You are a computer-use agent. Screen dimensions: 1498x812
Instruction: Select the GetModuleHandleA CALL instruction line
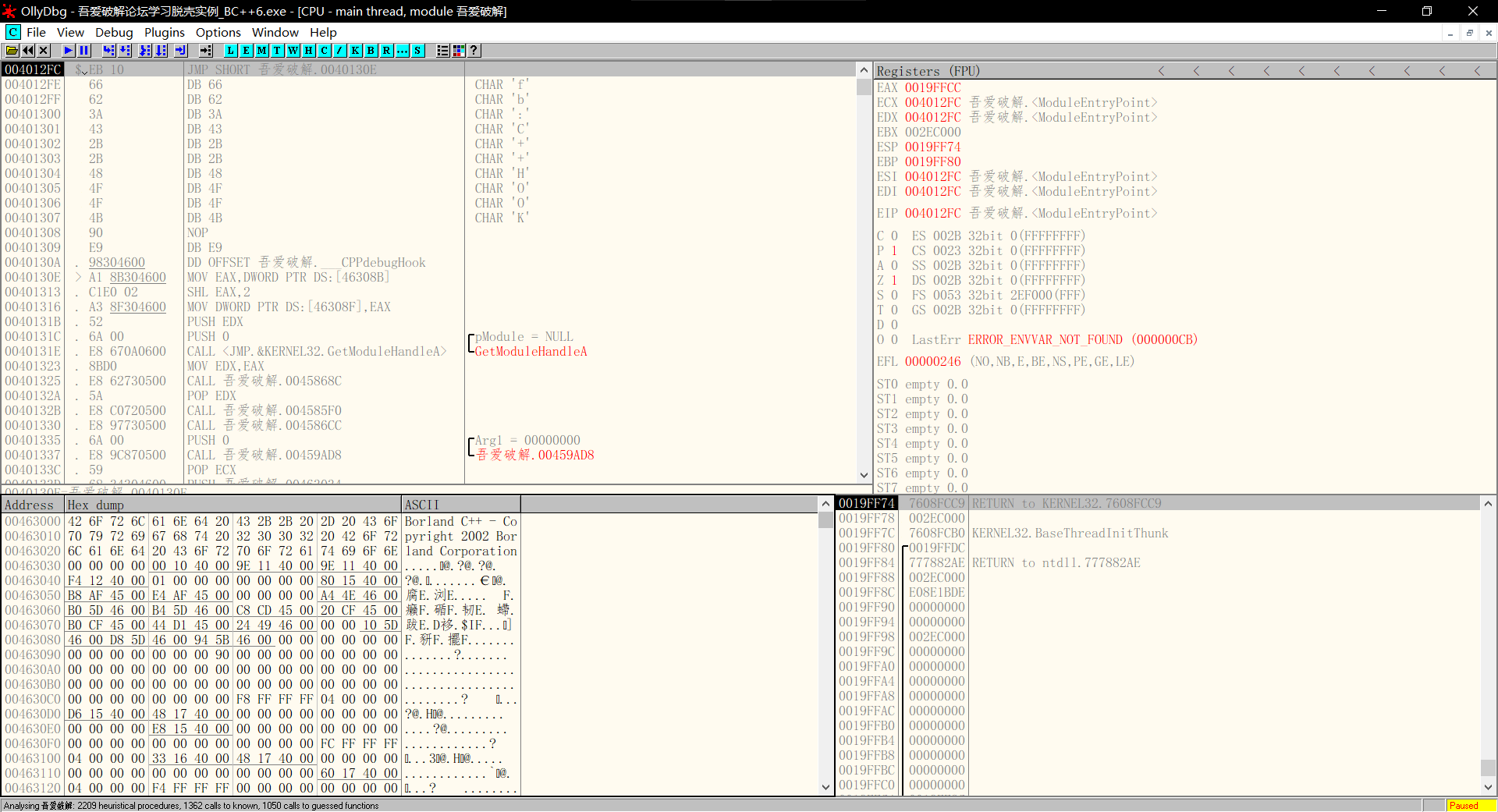pos(316,352)
